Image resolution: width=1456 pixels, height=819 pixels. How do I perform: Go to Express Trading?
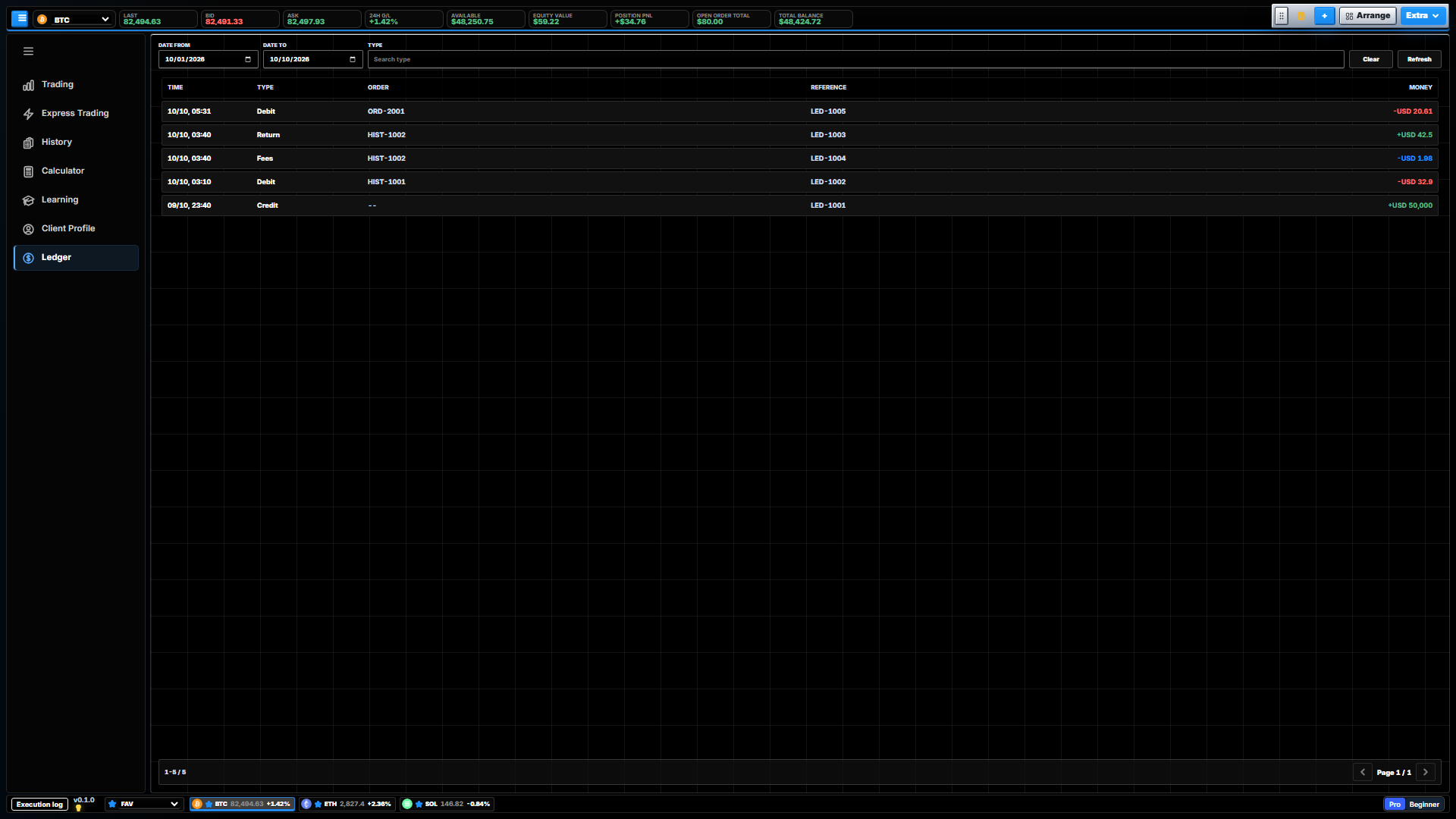76,114
